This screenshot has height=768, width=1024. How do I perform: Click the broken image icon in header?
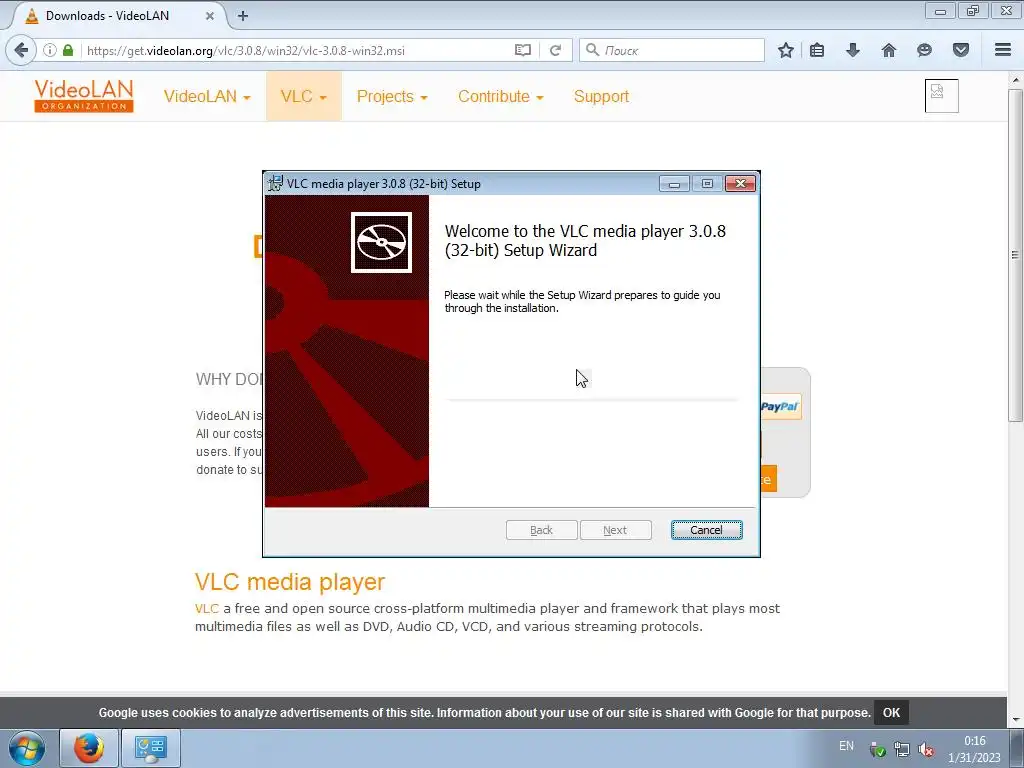tap(942, 95)
